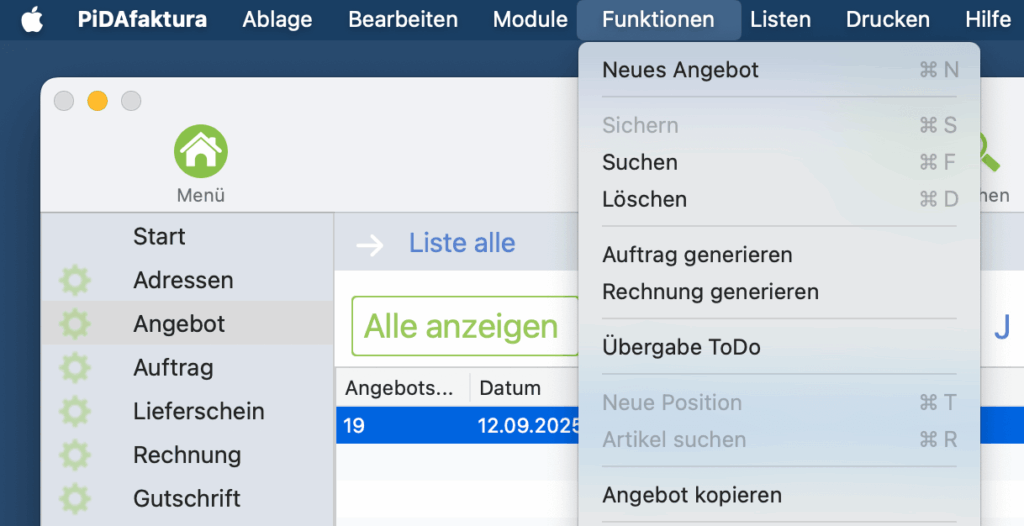Click the gear icon beside Gutschrift
The width and height of the screenshot is (1024, 526).
point(75,498)
